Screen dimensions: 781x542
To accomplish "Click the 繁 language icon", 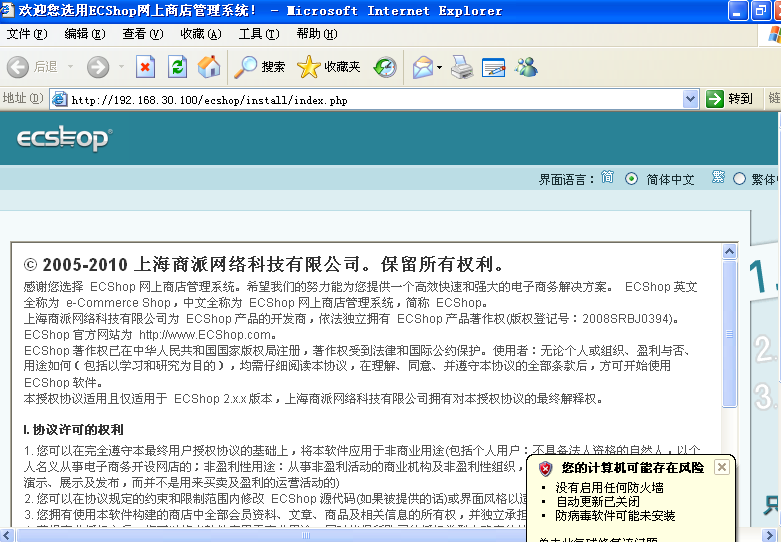I will (718, 177).
